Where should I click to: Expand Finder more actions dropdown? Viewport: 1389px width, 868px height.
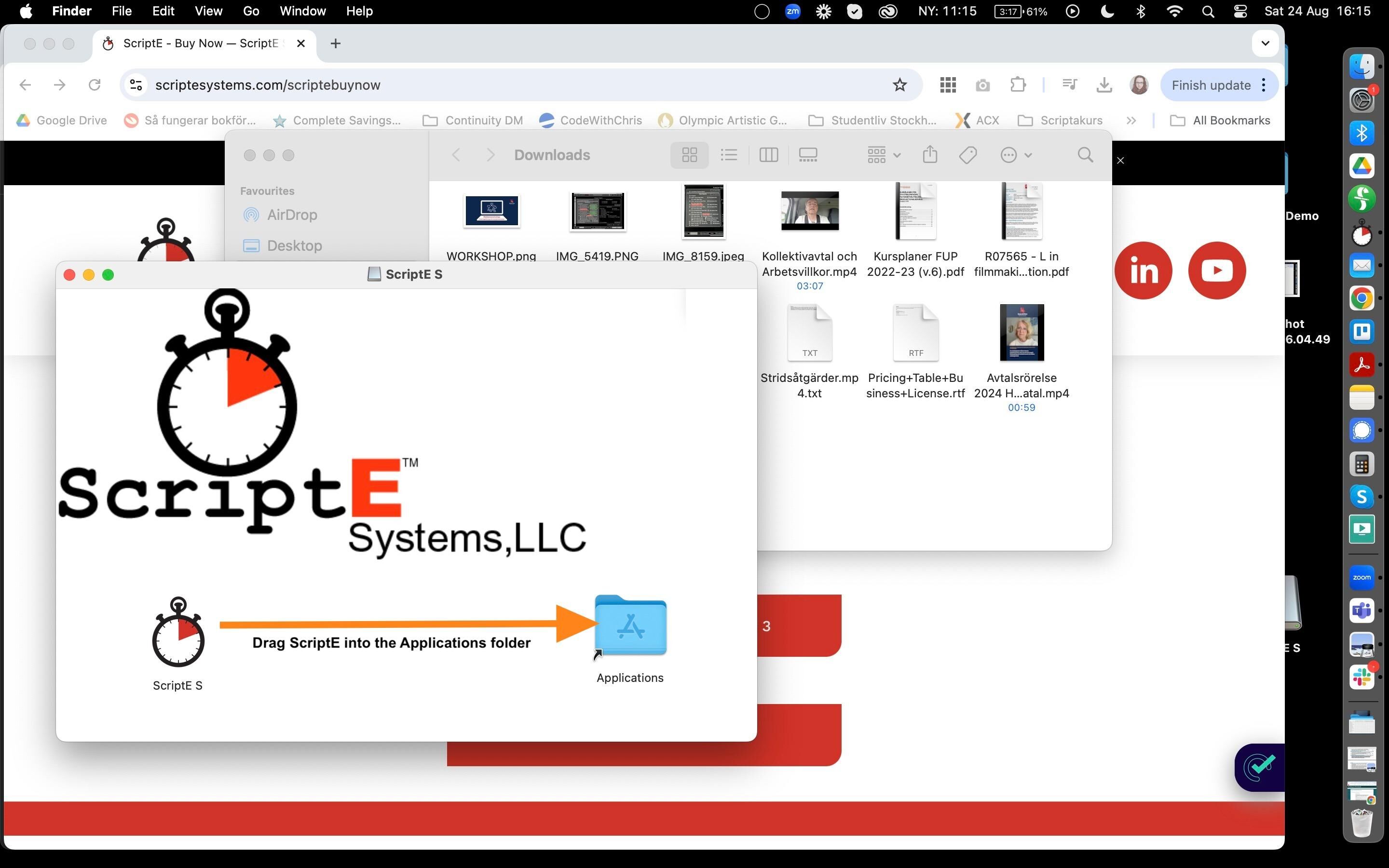click(x=1016, y=155)
